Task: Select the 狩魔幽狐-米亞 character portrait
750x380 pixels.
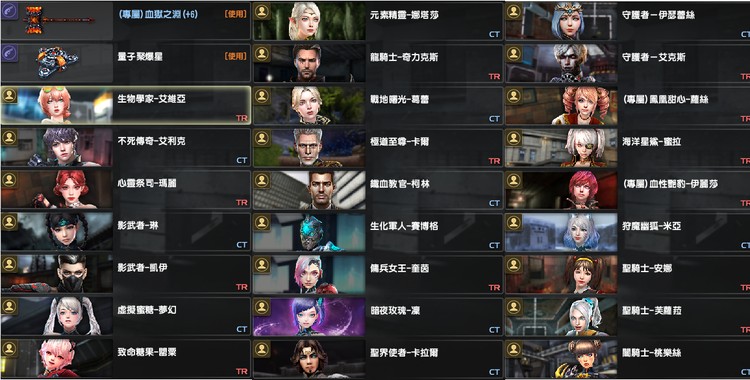Action: click(562, 232)
